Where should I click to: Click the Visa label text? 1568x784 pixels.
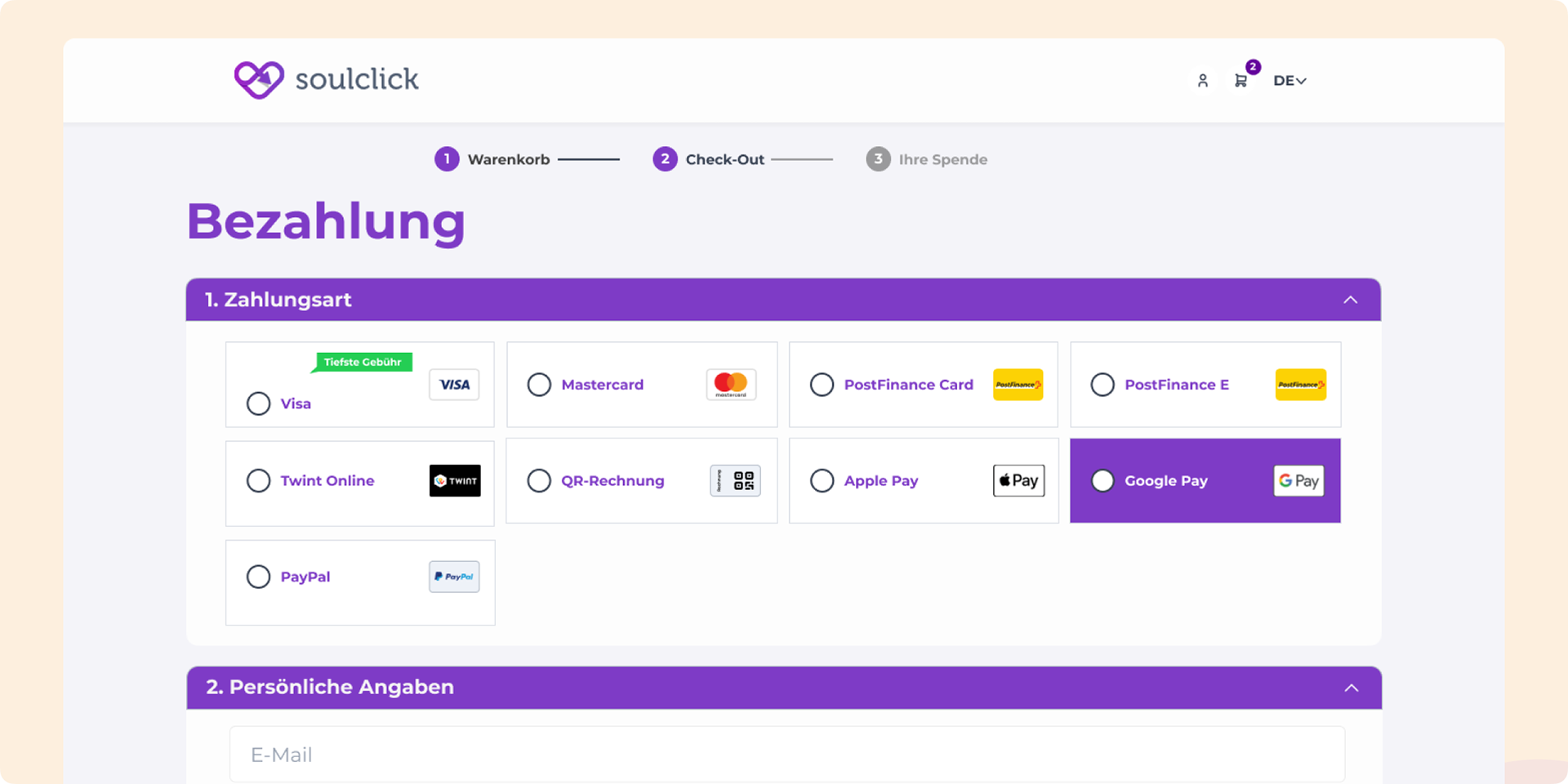[296, 403]
